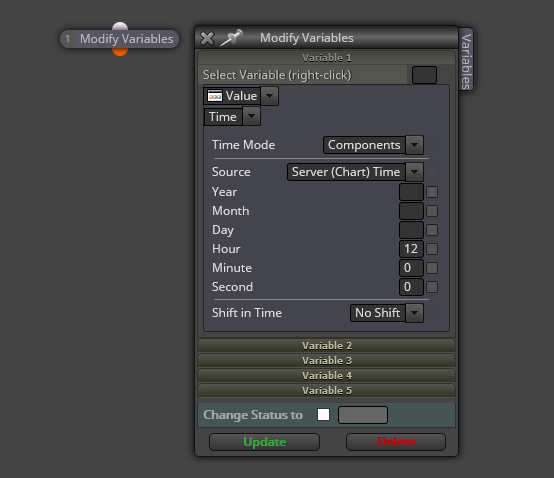This screenshot has height=478, width=554.
Task: Enable the Change Status to checkbox
Action: tap(323, 415)
